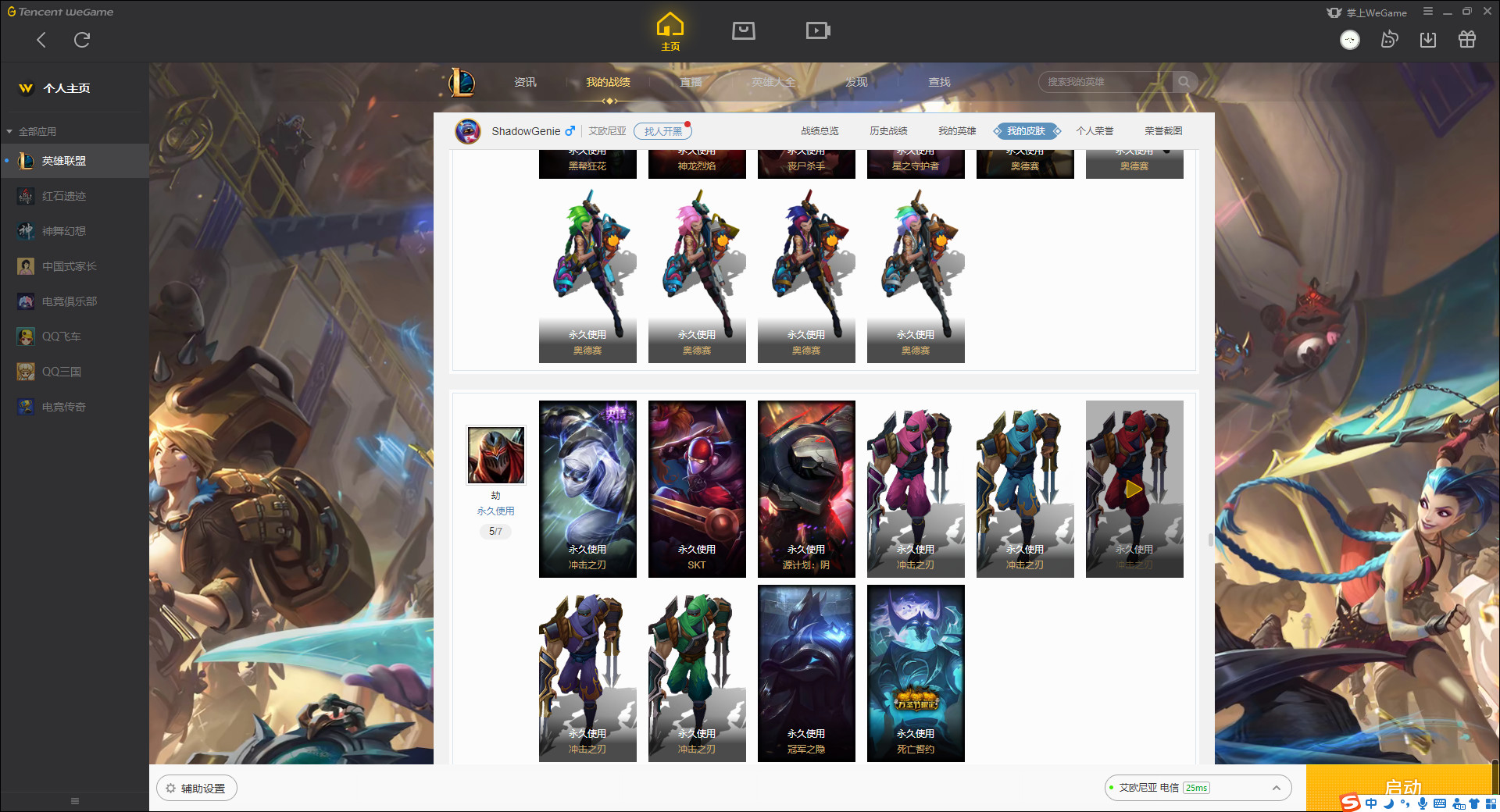Switch to 我的英雄 sub-tab
Image resolution: width=1500 pixels, height=812 pixels.
(957, 131)
